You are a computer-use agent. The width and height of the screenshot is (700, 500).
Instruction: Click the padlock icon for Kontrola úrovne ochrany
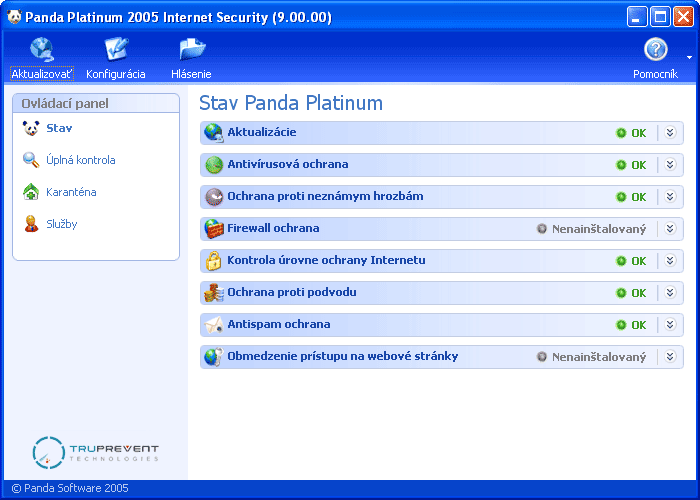(x=213, y=261)
